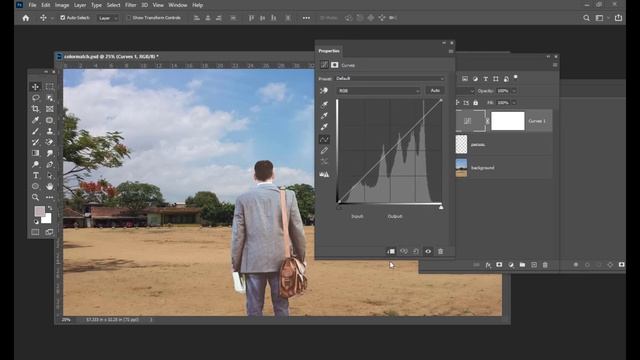Select the Pen tool
The image size is (640, 360).
click(49, 164)
